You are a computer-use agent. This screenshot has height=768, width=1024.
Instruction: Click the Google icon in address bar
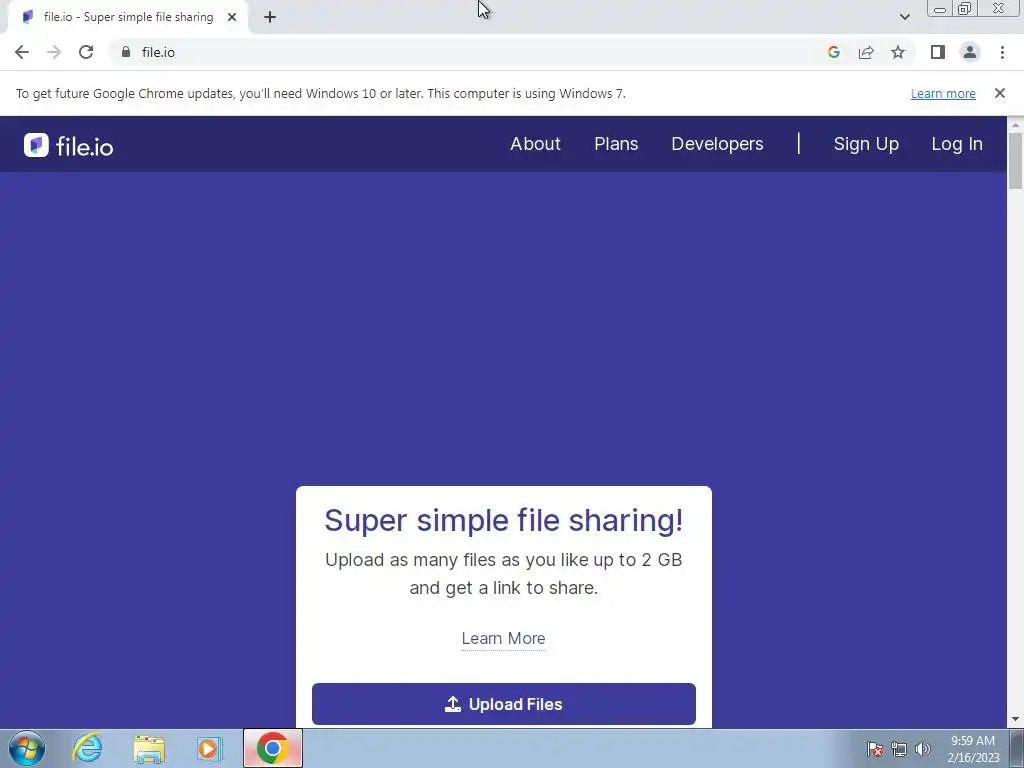click(x=833, y=52)
